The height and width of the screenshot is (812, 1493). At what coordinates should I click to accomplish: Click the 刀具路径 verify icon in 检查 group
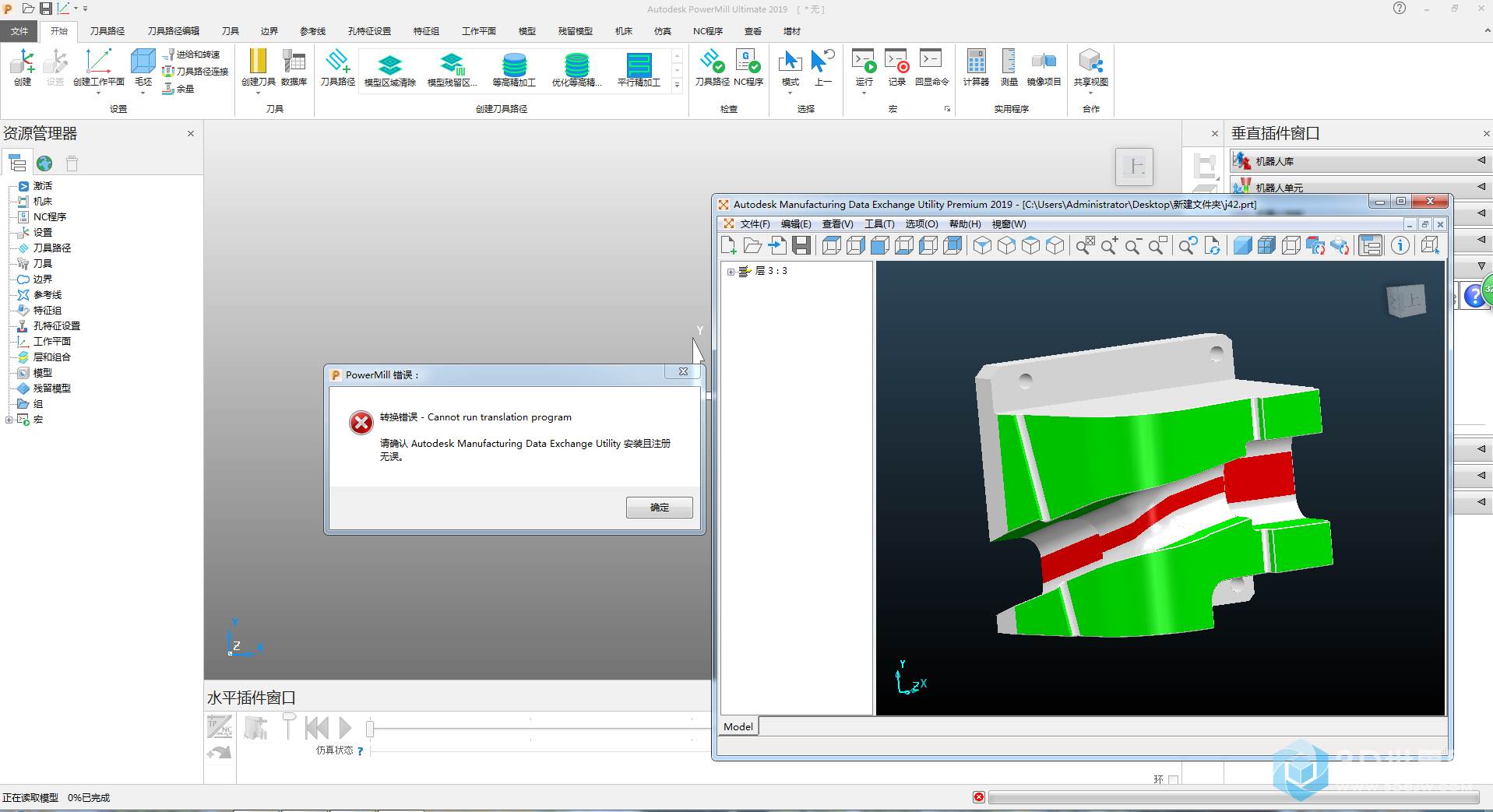click(712, 67)
